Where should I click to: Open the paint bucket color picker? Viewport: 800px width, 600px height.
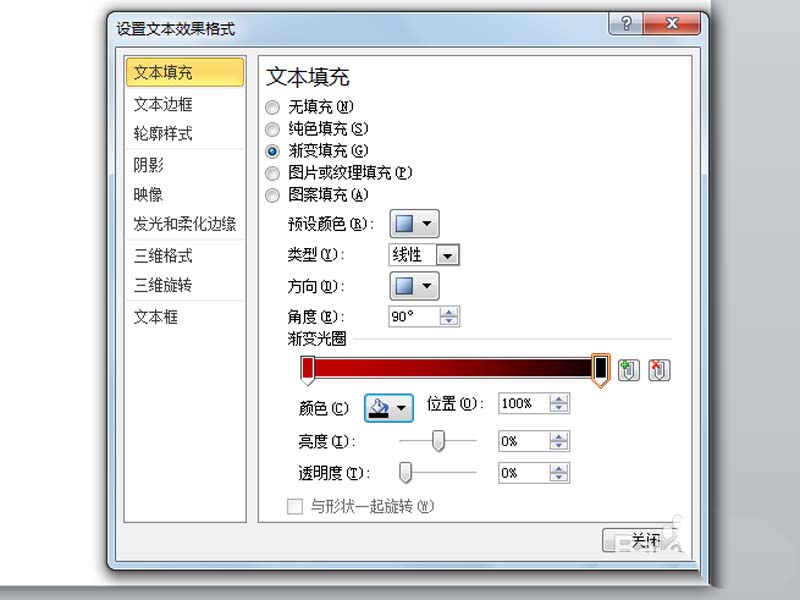[389, 408]
